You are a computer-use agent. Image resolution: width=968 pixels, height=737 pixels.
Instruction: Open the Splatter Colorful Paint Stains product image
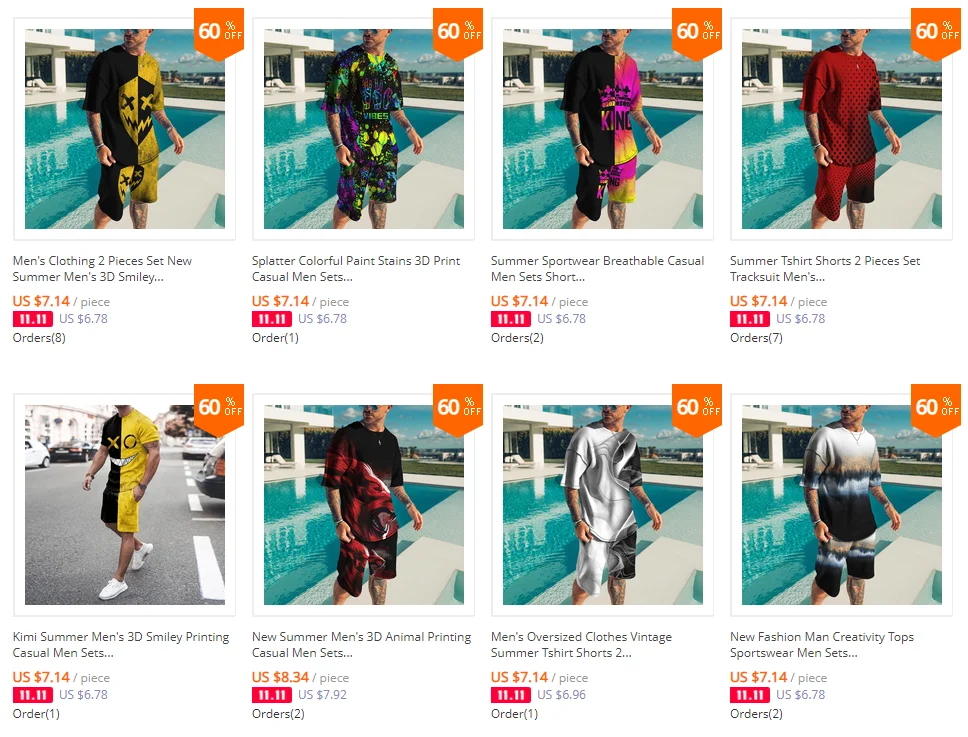pyautogui.click(x=364, y=128)
